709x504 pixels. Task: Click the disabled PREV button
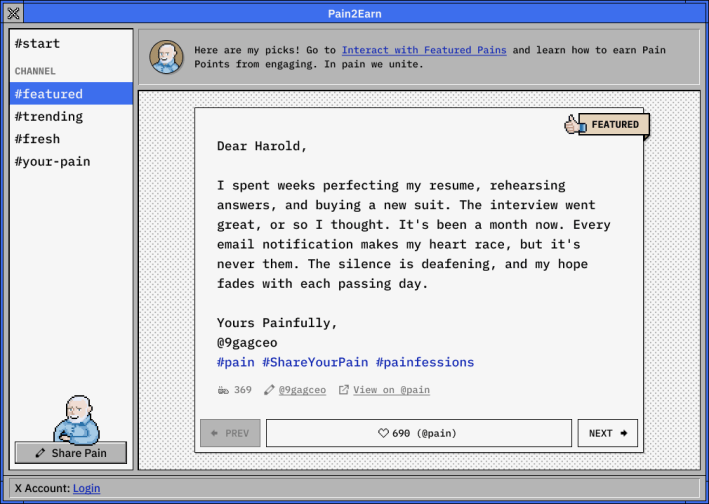click(x=230, y=433)
